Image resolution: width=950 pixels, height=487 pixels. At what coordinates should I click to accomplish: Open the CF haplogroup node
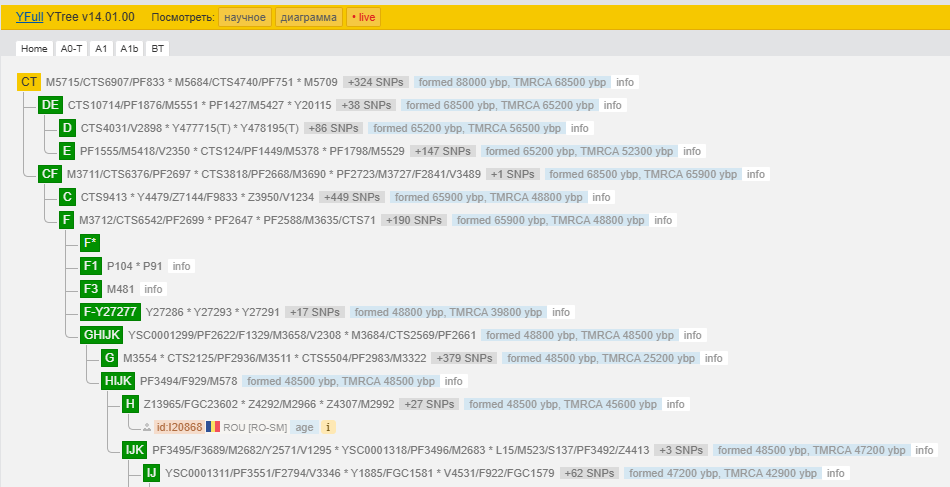click(x=50, y=174)
